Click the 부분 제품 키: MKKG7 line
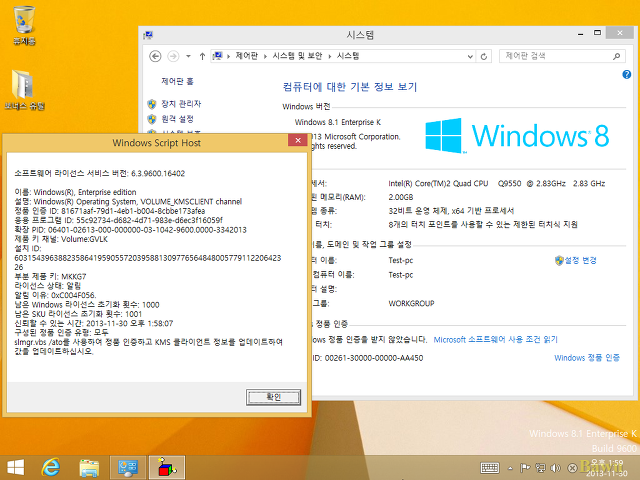The height and width of the screenshot is (480, 640). click(x=50, y=276)
